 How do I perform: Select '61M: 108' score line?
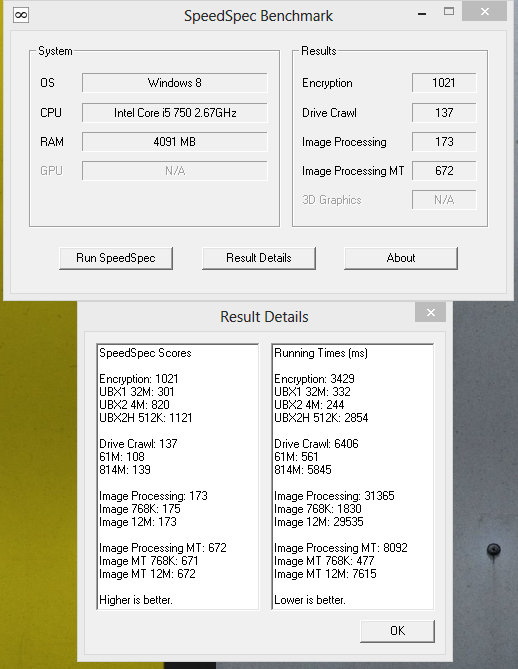tap(122, 457)
